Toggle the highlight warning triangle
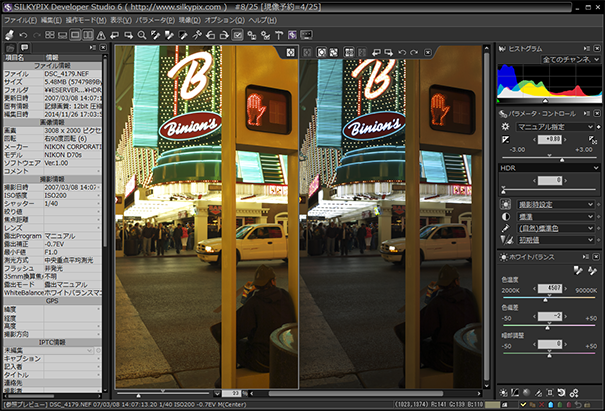Image resolution: width=605 pixels, height=411 pixels. tap(101, 36)
